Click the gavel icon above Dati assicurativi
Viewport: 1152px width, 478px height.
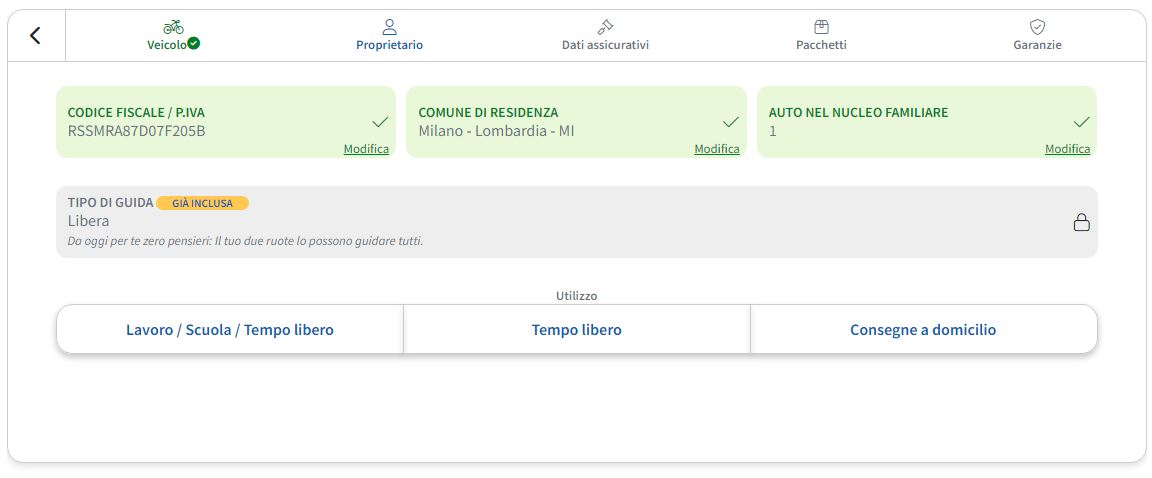tap(605, 27)
